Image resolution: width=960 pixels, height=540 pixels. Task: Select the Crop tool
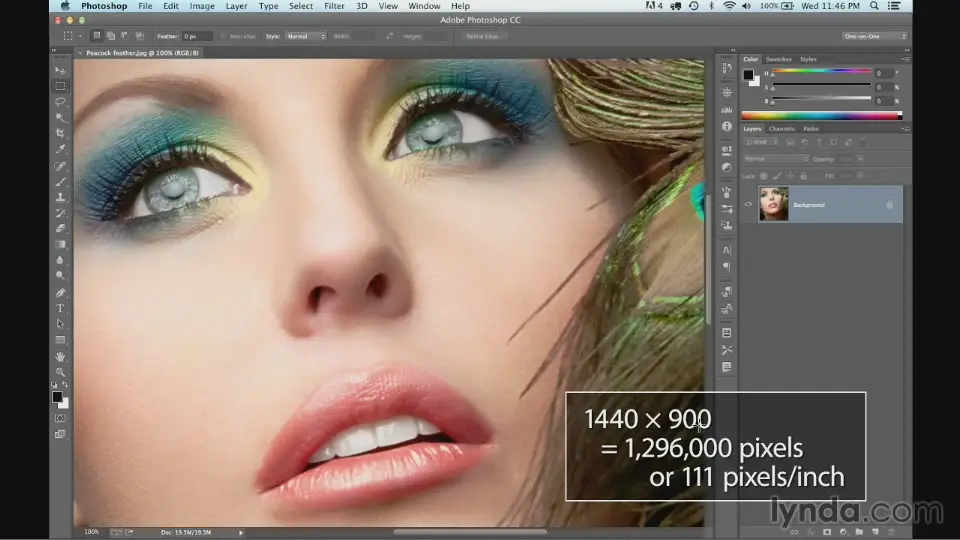click(x=60, y=133)
